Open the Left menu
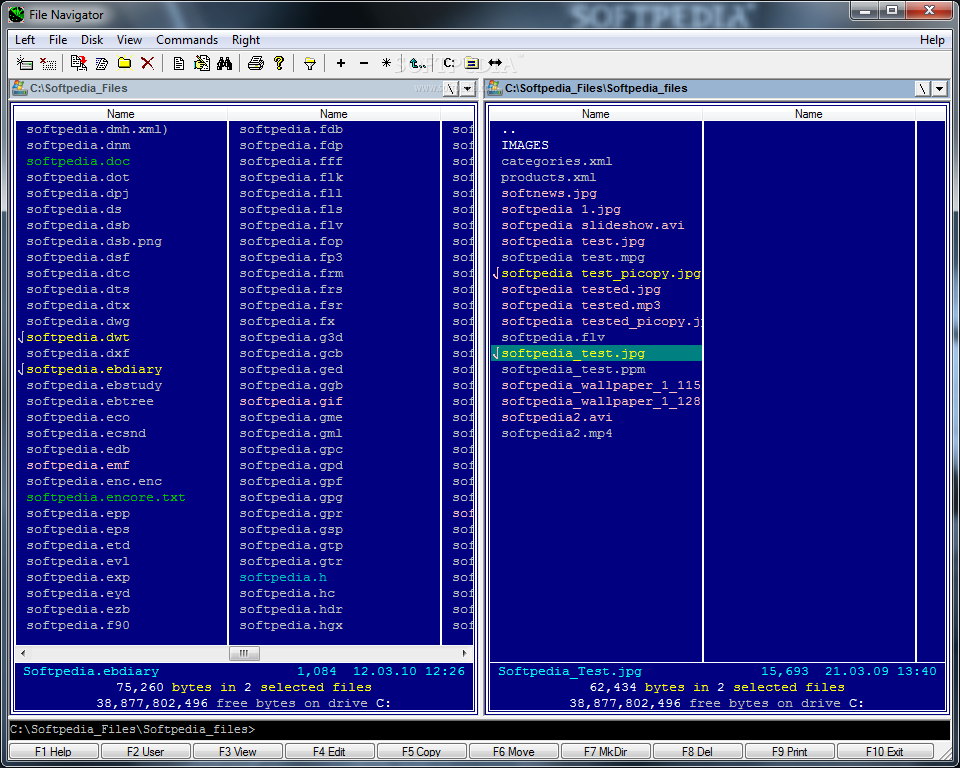The image size is (960, 768). click(x=25, y=40)
